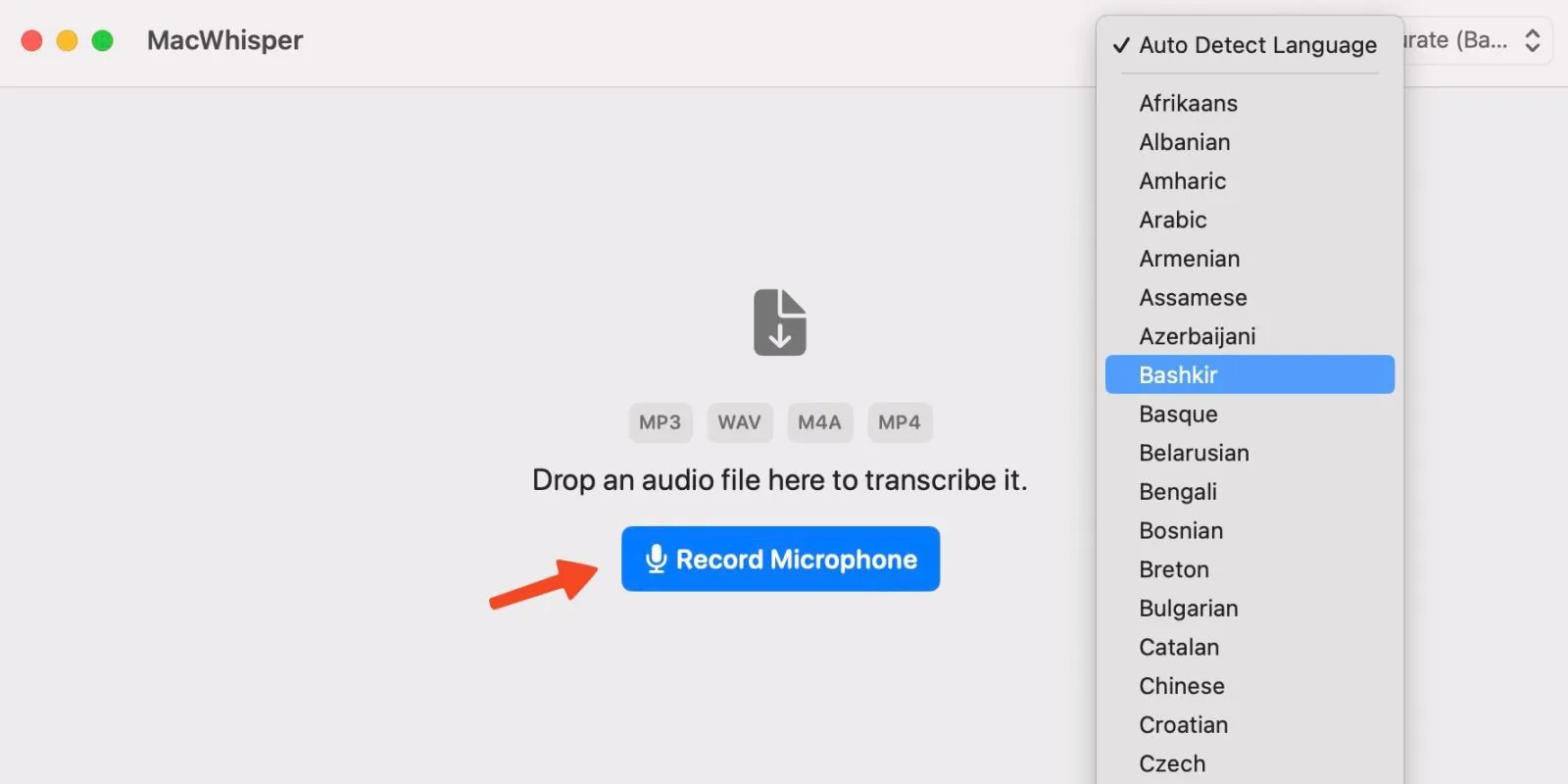Screen dimensions: 1568x784
Task: Click the MP3 format badge
Action: (660, 422)
